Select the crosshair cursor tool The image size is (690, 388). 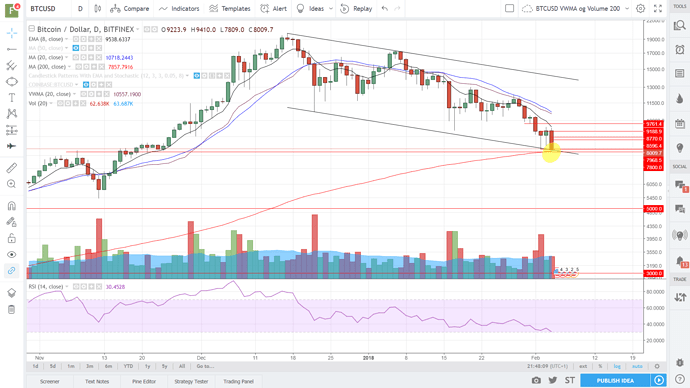[x=12, y=33]
